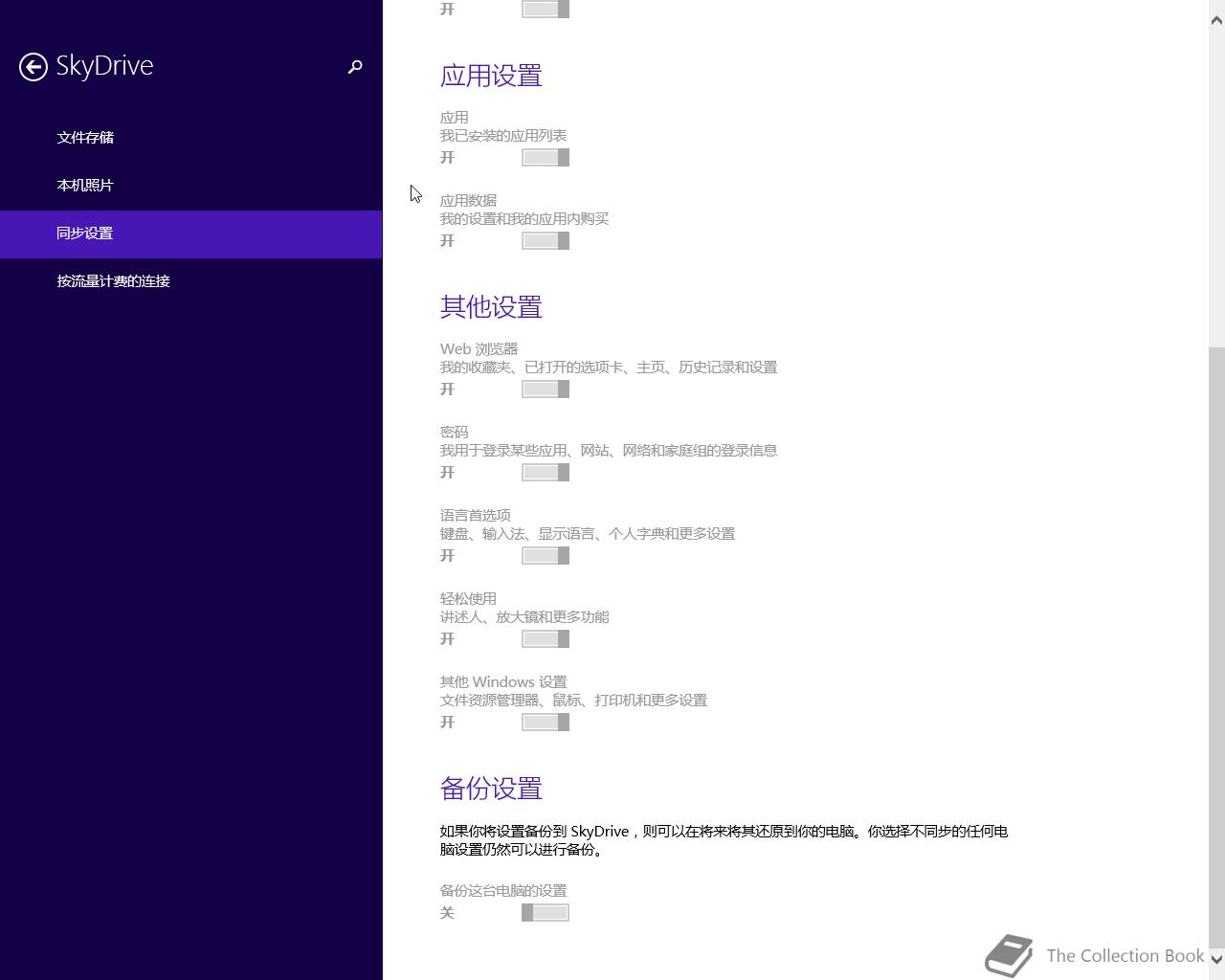
Task: Click the 键盘、输入法、显示语言 description text
Action: [x=588, y=534]
